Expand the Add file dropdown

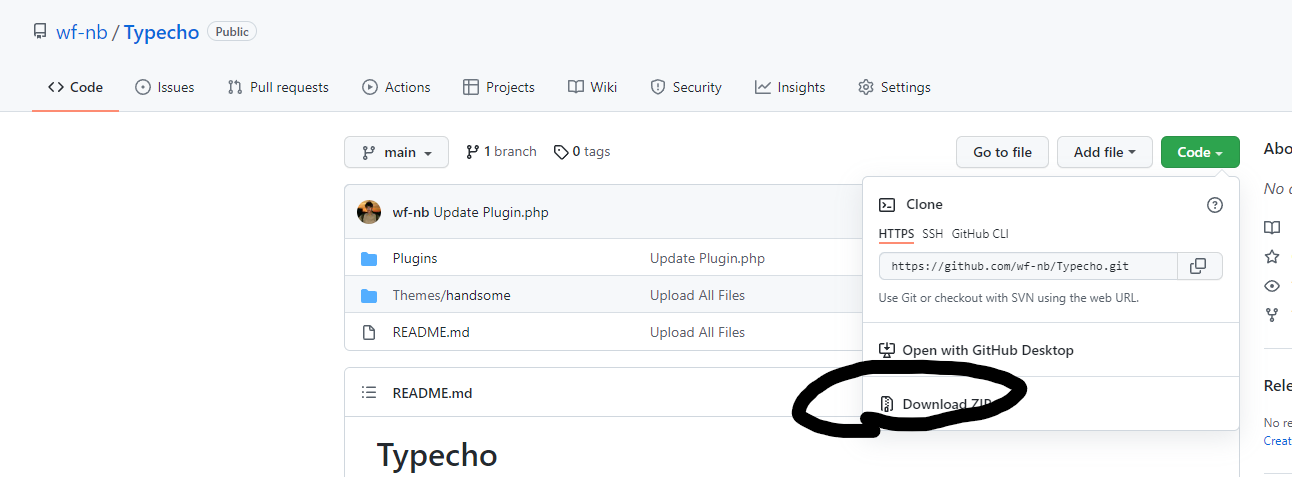point(1104,152)
